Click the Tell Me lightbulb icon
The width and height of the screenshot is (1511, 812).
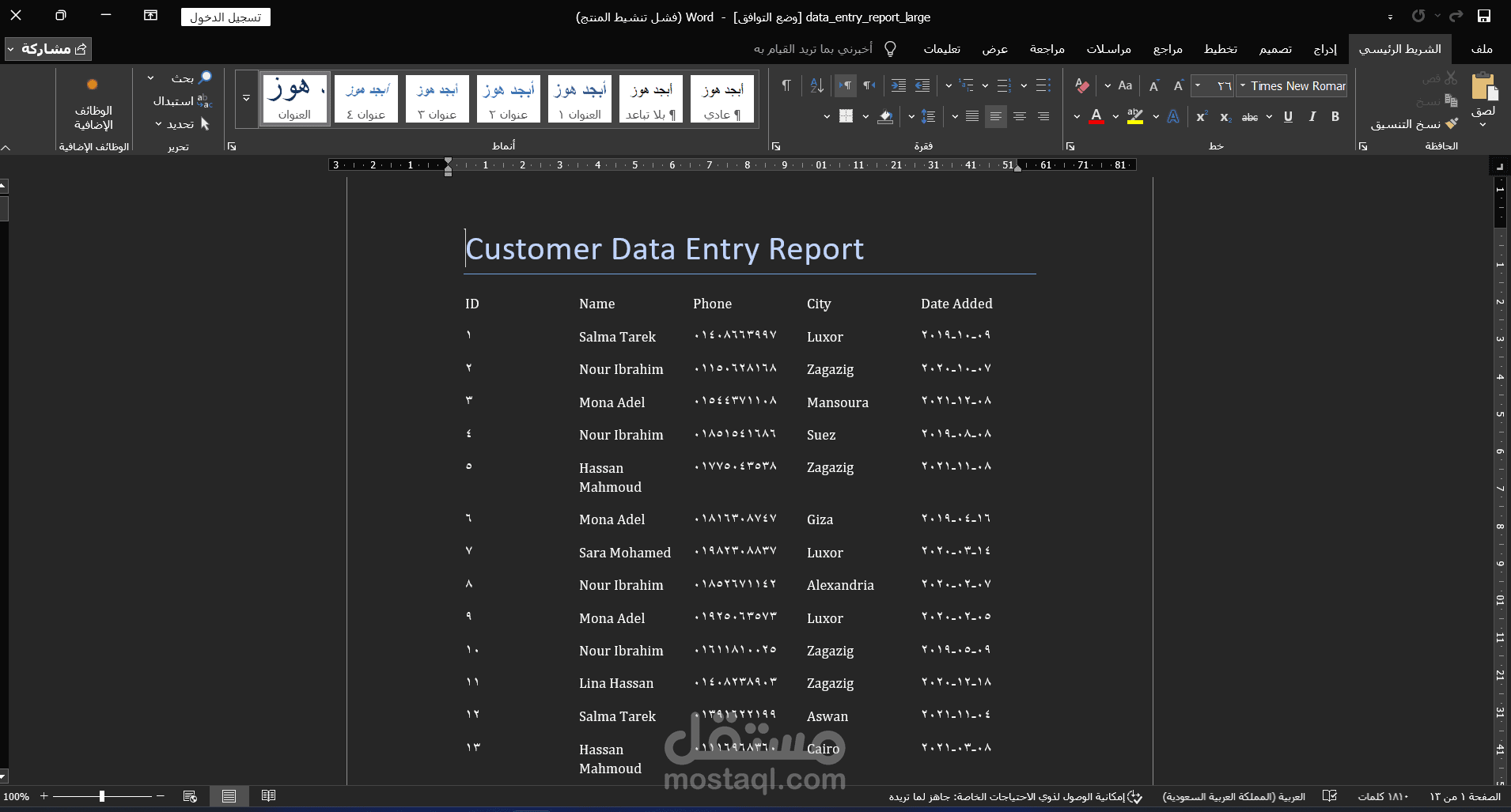[890, 49]
